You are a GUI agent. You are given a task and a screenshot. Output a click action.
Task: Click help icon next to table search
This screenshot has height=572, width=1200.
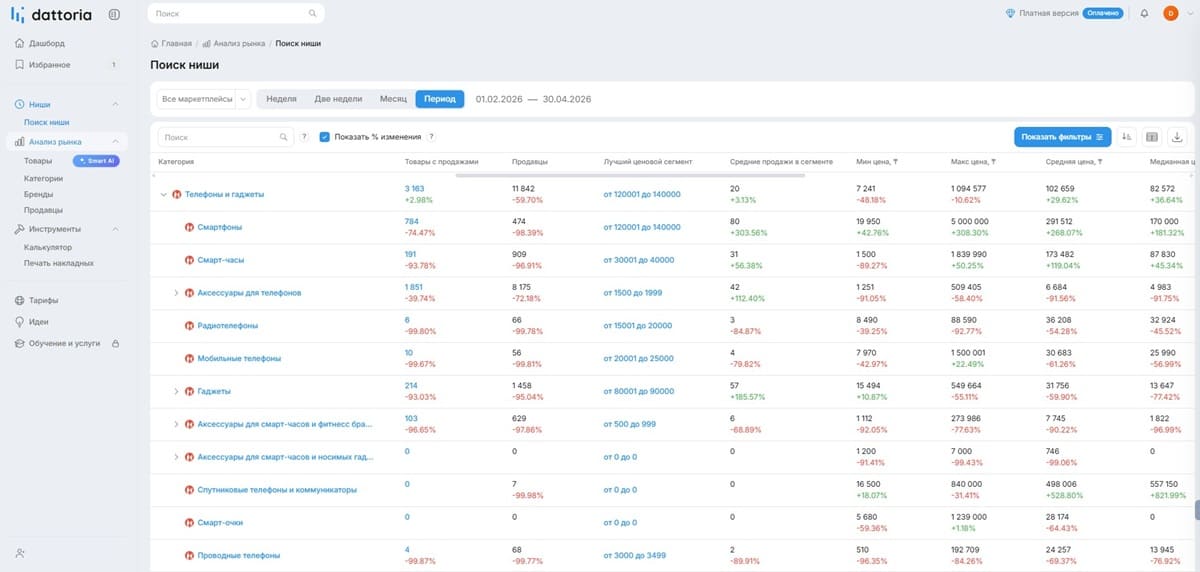pyautogui.click(x=304, y=137)
